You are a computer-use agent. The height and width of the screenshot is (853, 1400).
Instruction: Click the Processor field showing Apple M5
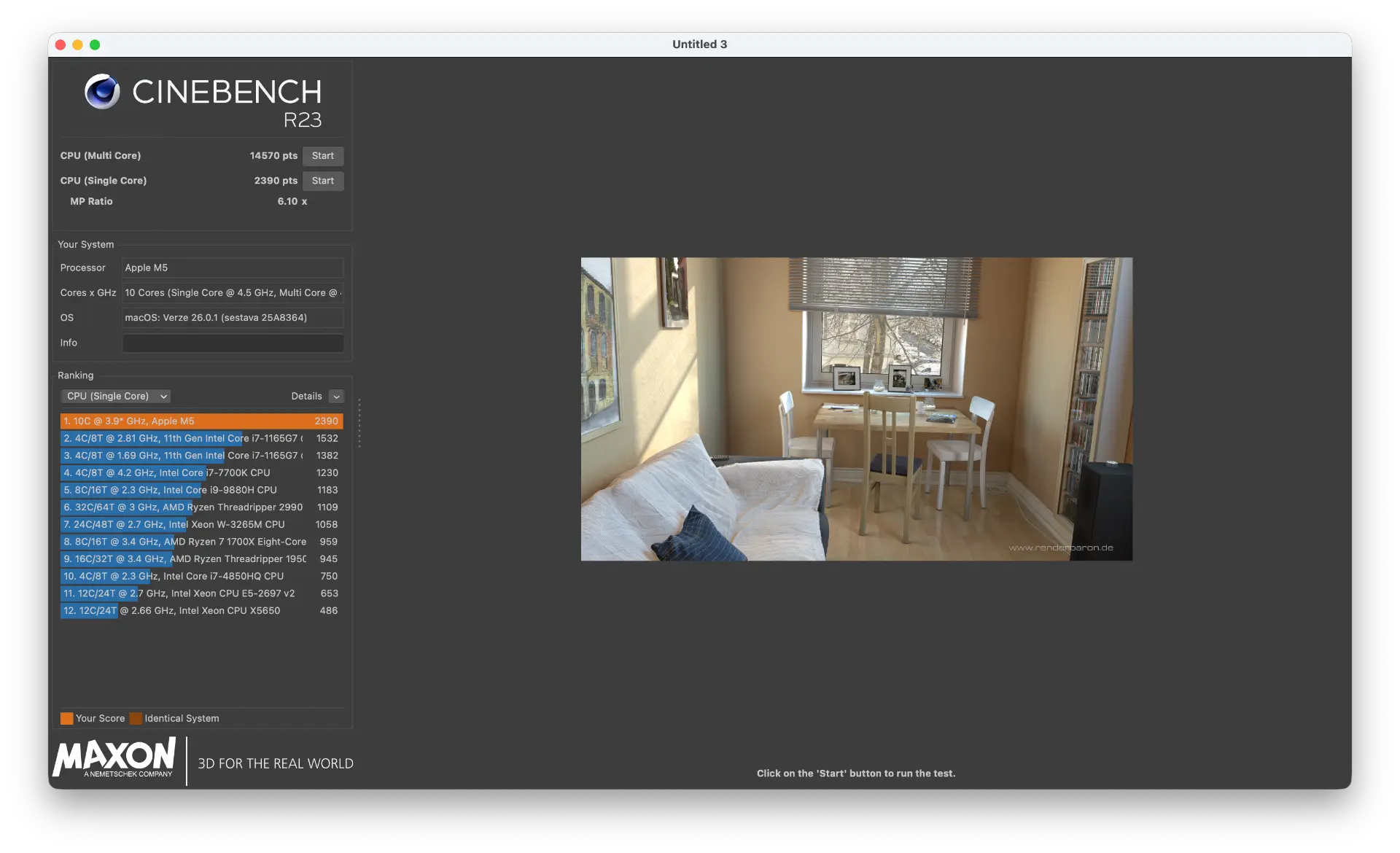click(233, 268)
